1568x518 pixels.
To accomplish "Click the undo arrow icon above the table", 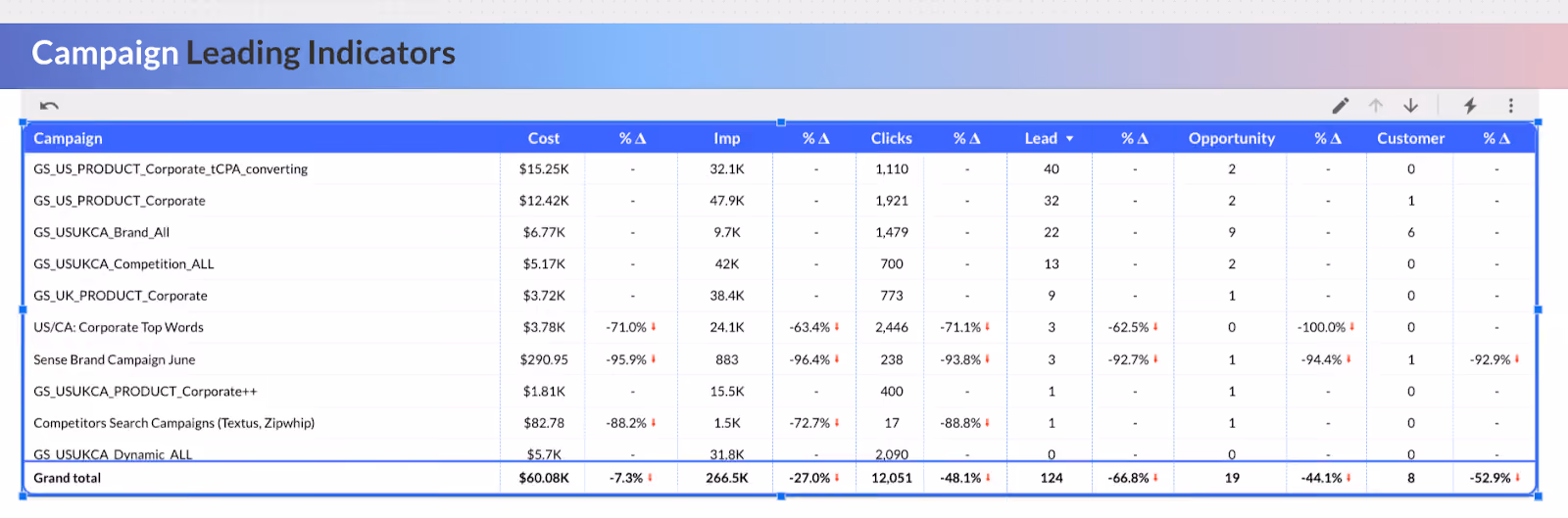I will (49, 106).
